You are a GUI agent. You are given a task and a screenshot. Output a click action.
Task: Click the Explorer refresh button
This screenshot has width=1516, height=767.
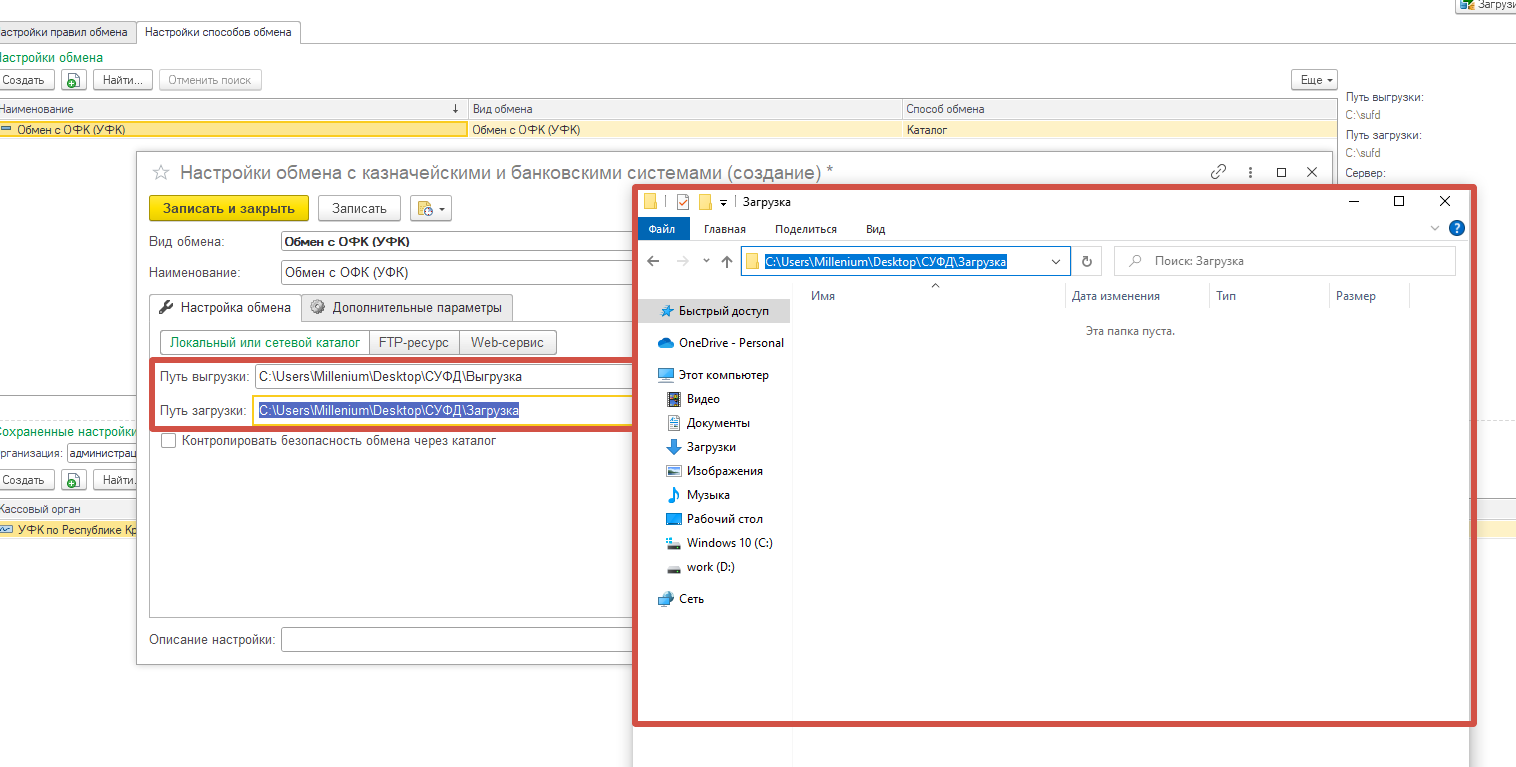point(1087,261)
